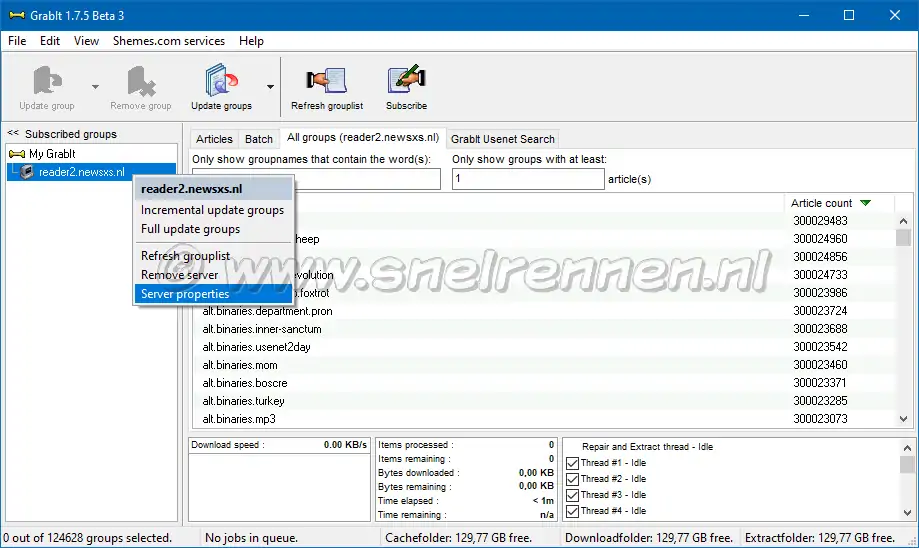Click the minimum article count input field

point(528,179)
